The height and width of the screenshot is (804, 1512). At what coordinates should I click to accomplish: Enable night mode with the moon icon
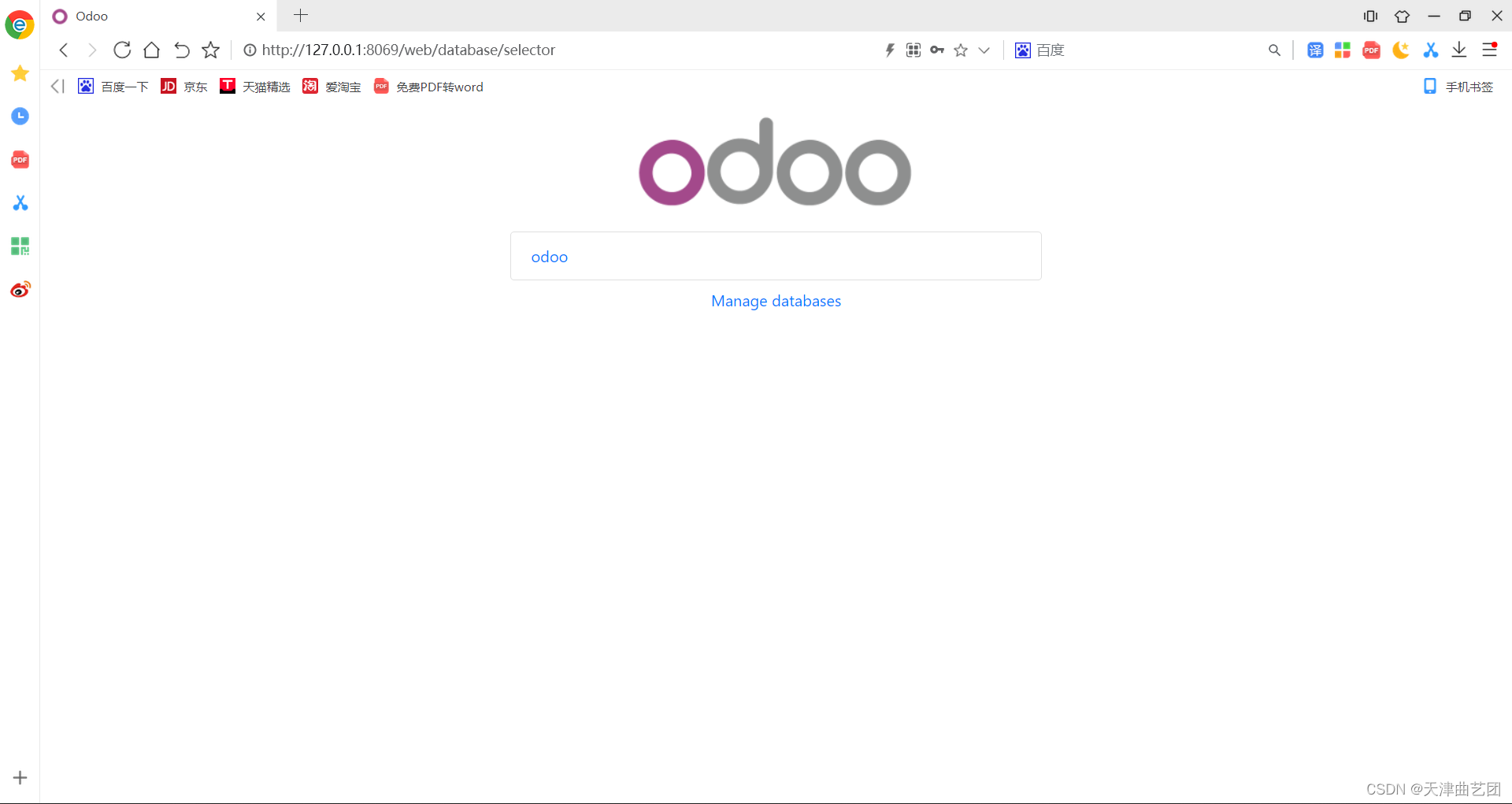point(1400,50)
